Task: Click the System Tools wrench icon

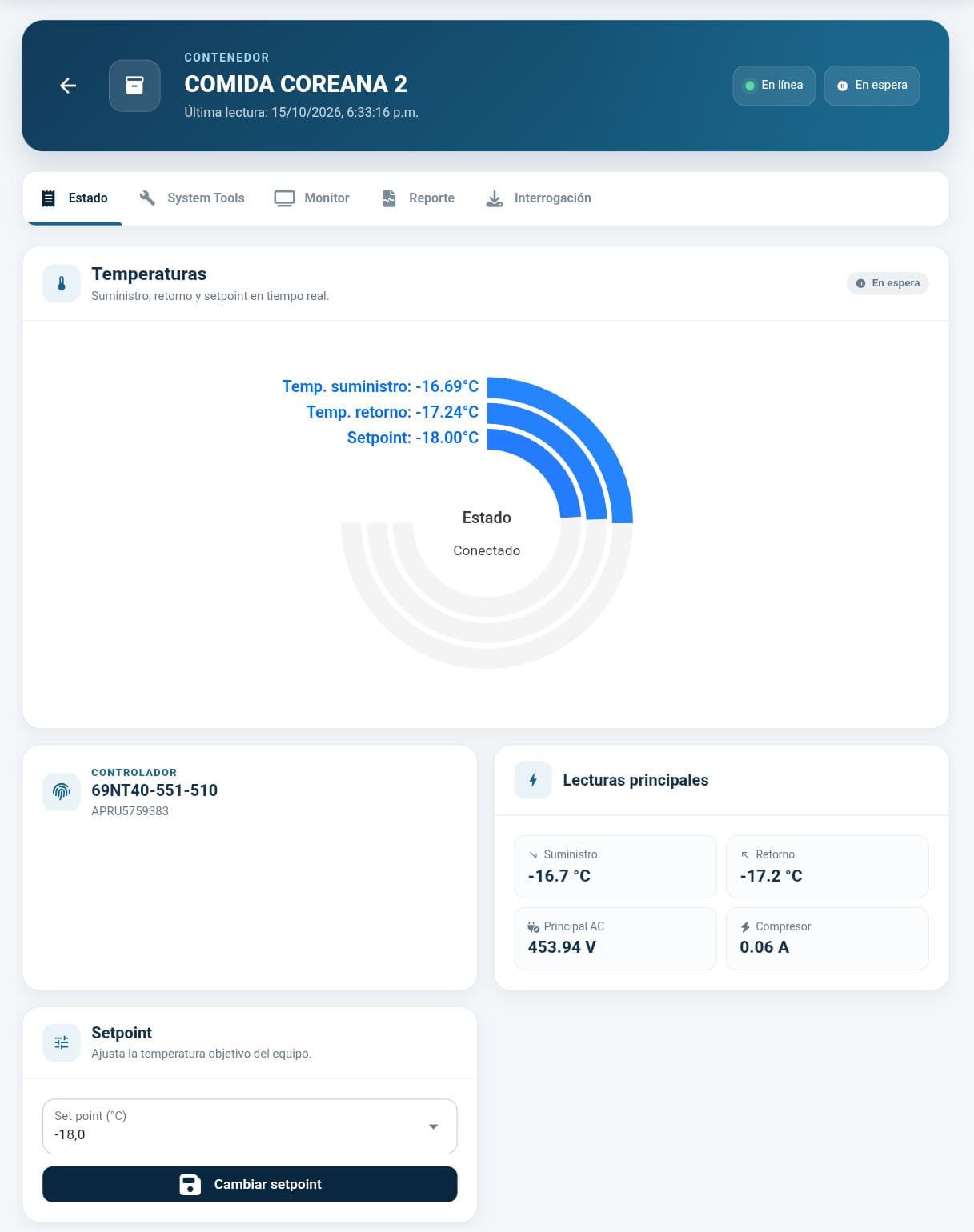Action: pos(147,198)
